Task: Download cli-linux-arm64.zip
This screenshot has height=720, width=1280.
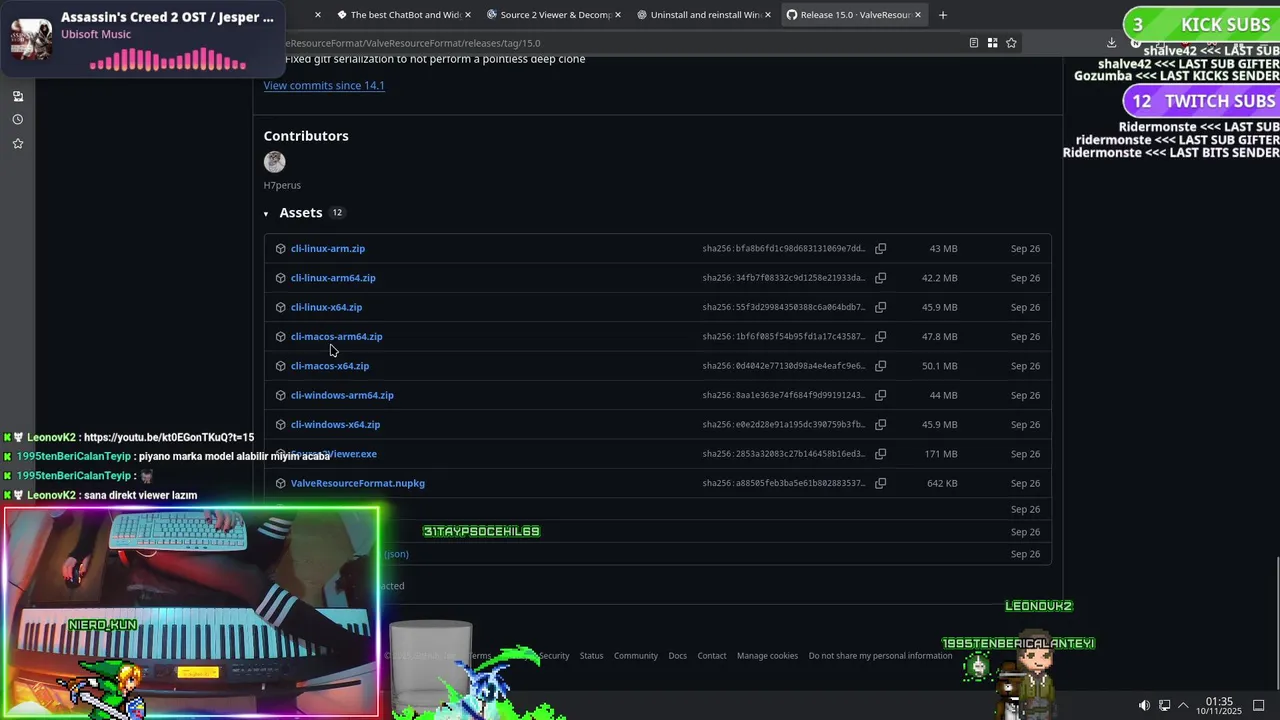Action: [333, 278]
